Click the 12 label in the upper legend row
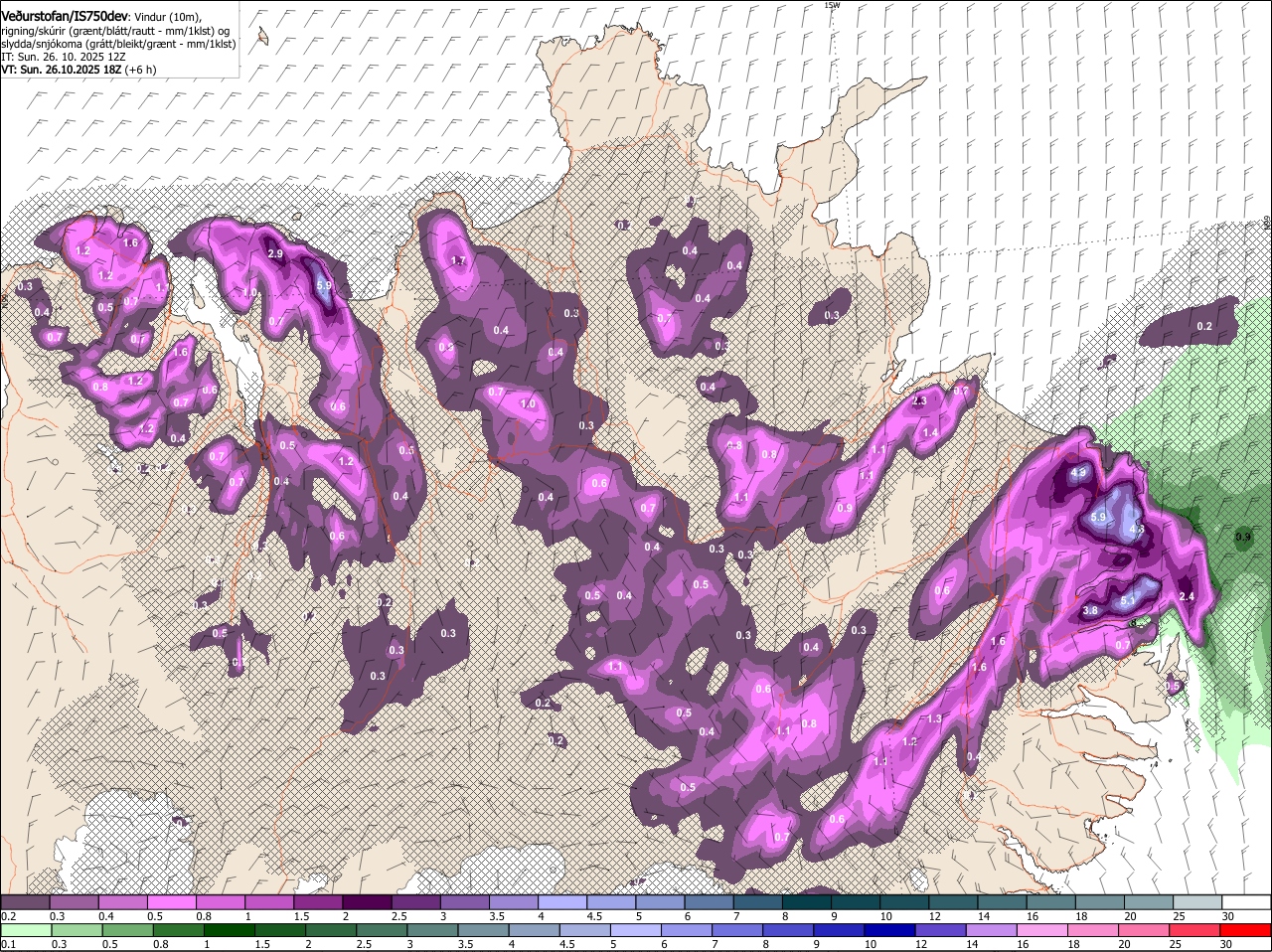The image size is (1272, 952). pyautogui.click(x=934, y=915)
